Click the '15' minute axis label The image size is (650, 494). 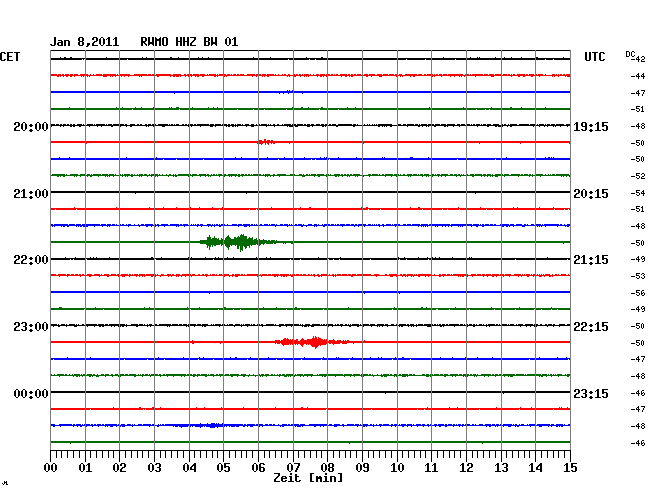pos(570,467)
